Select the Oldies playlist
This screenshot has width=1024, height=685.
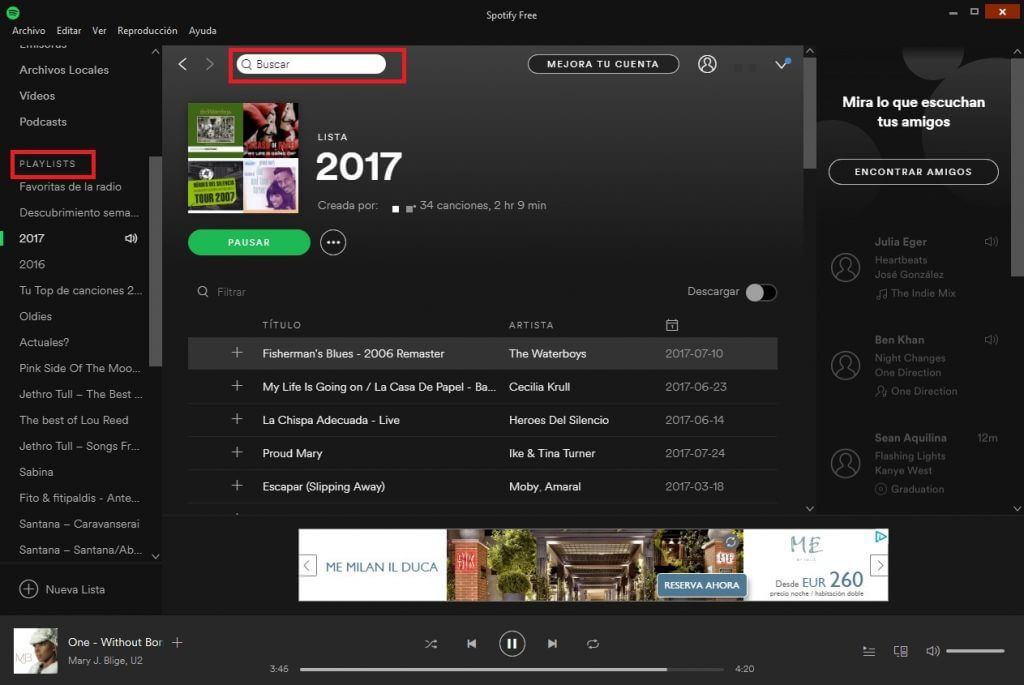tap(35, 316)
